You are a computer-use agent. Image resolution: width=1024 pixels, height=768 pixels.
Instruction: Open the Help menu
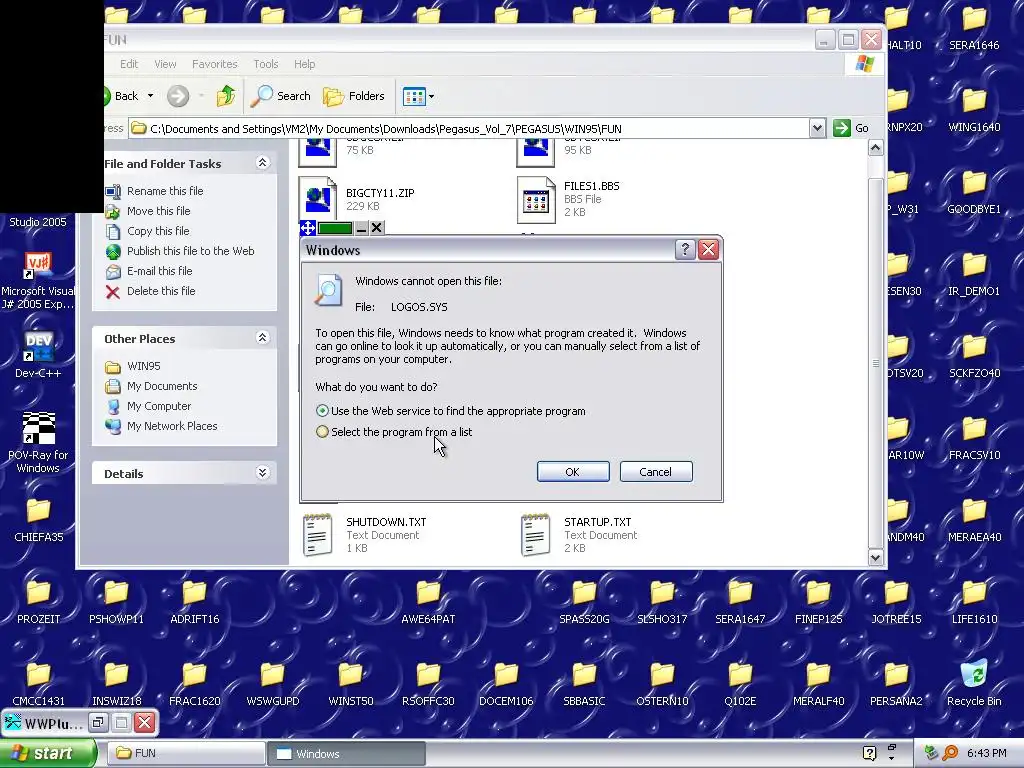(304, 64)
